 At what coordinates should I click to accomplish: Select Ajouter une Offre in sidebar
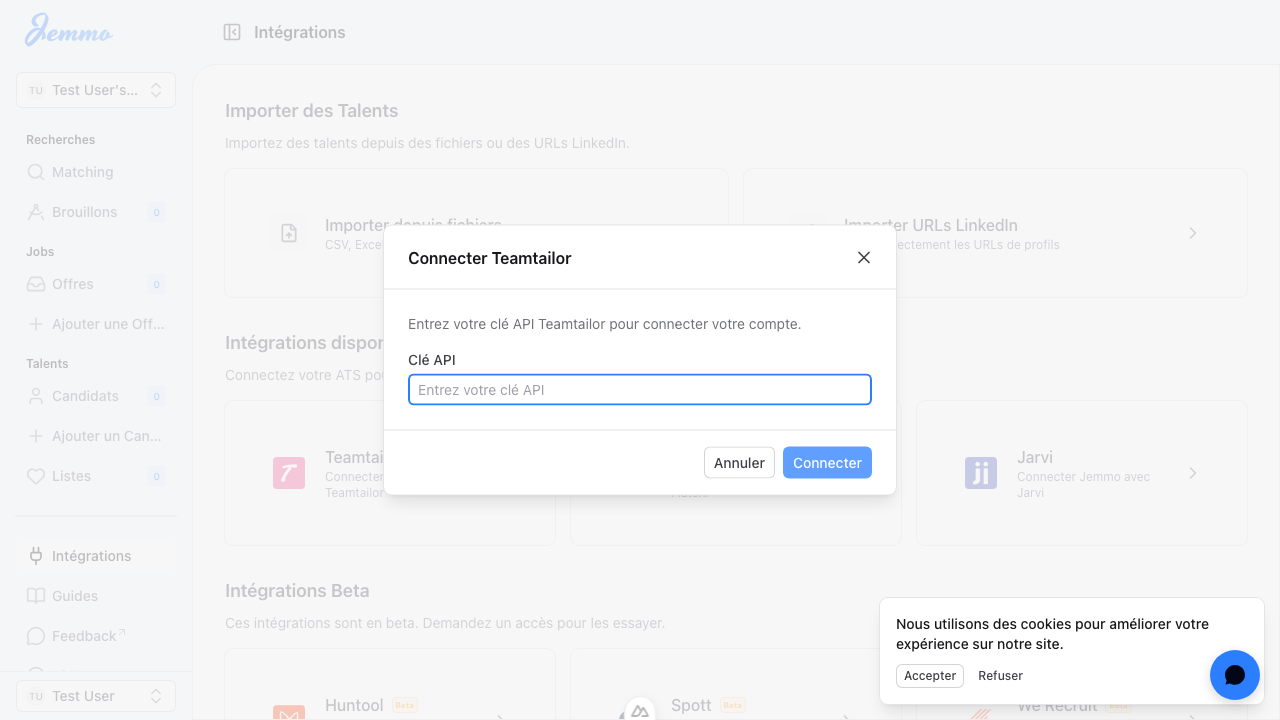(34, 324)
